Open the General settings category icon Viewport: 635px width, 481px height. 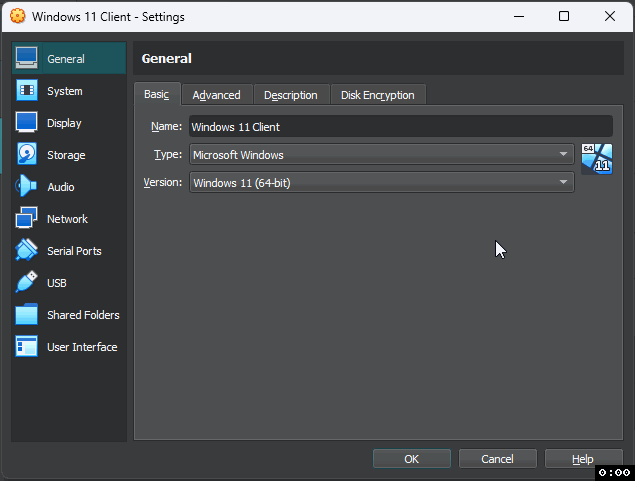tap(27, 58)
